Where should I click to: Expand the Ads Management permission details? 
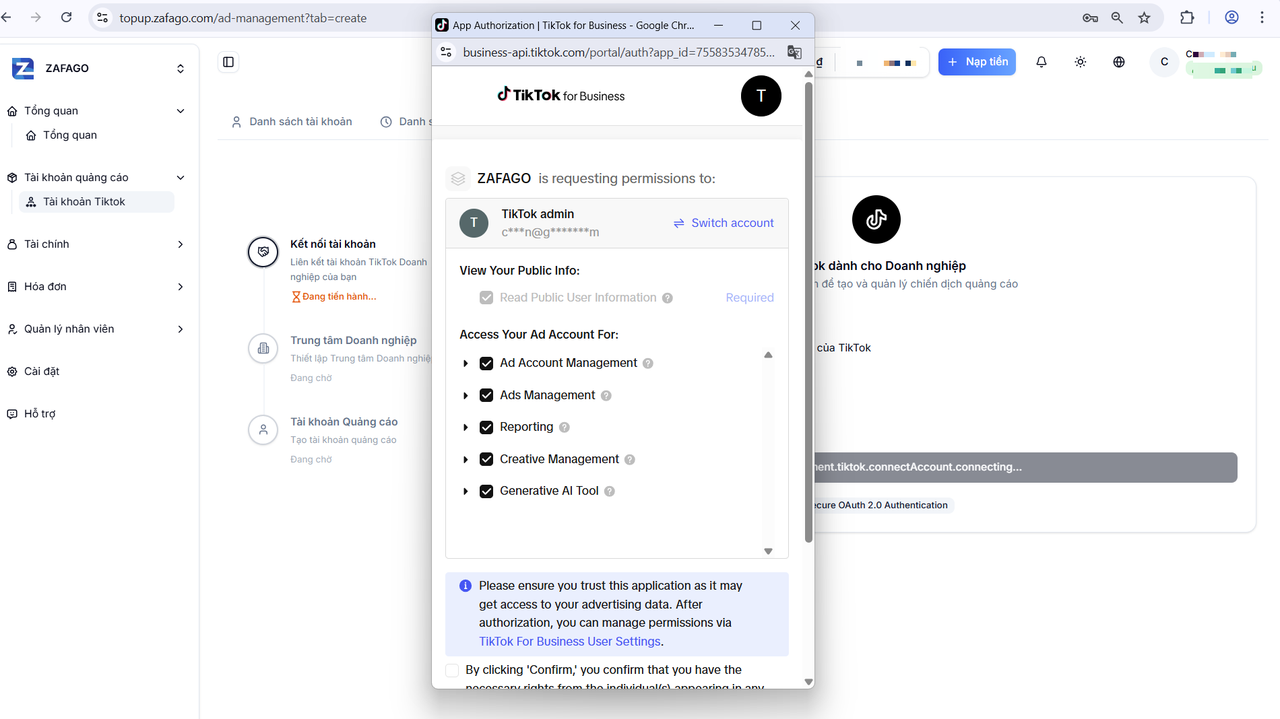tap(466, 395)
